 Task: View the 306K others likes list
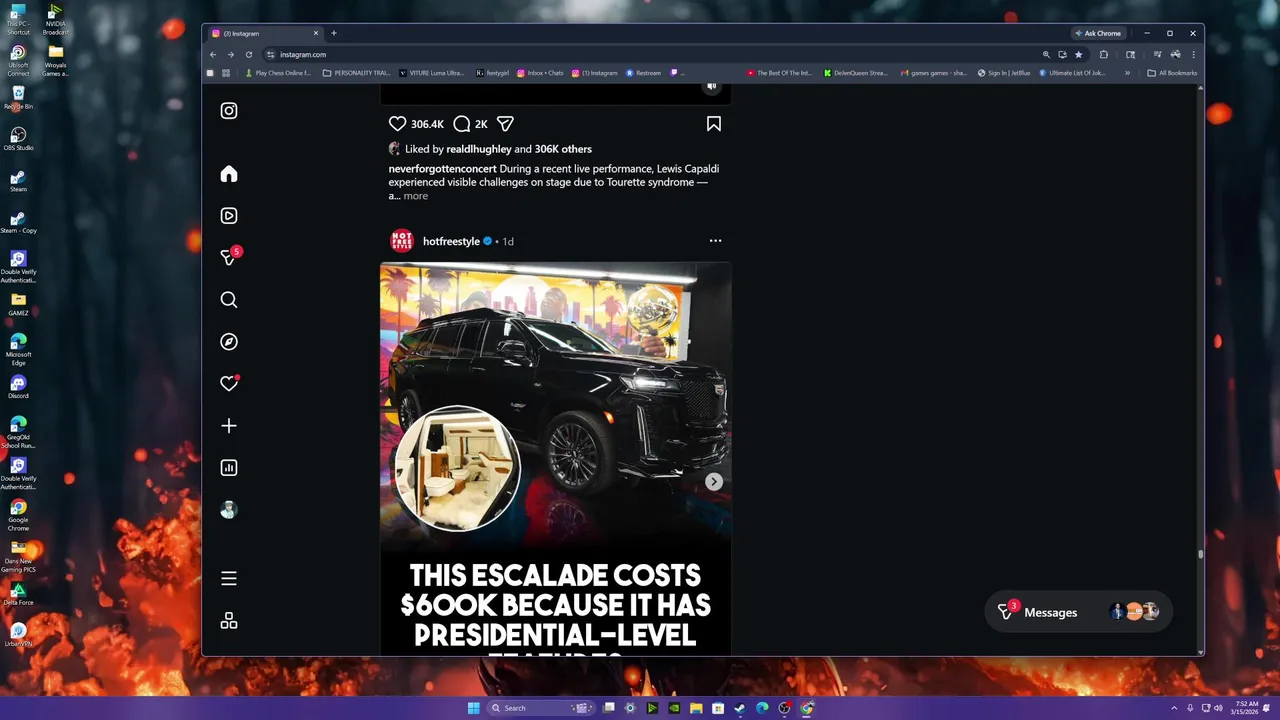click(563, 149)
